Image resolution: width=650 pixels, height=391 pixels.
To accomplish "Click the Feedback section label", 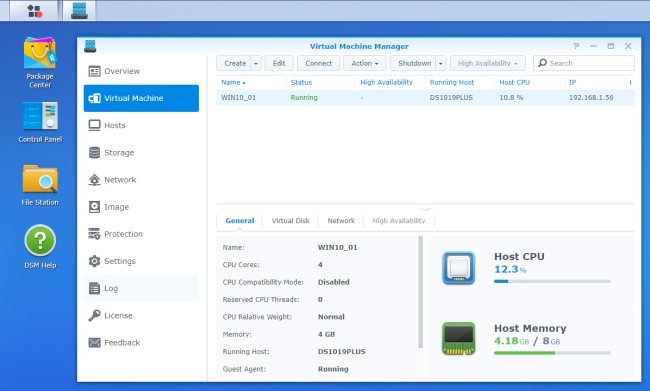I will (x=122, y=342).
